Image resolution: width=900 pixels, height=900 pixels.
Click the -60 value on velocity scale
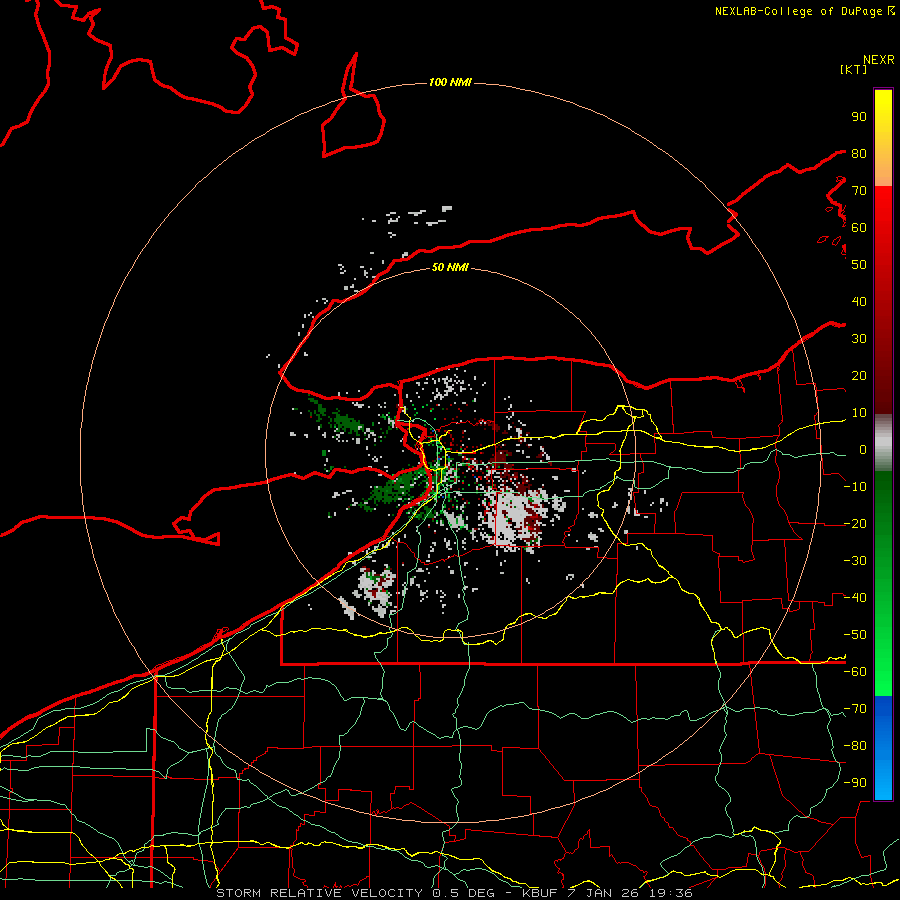point(855,672)
